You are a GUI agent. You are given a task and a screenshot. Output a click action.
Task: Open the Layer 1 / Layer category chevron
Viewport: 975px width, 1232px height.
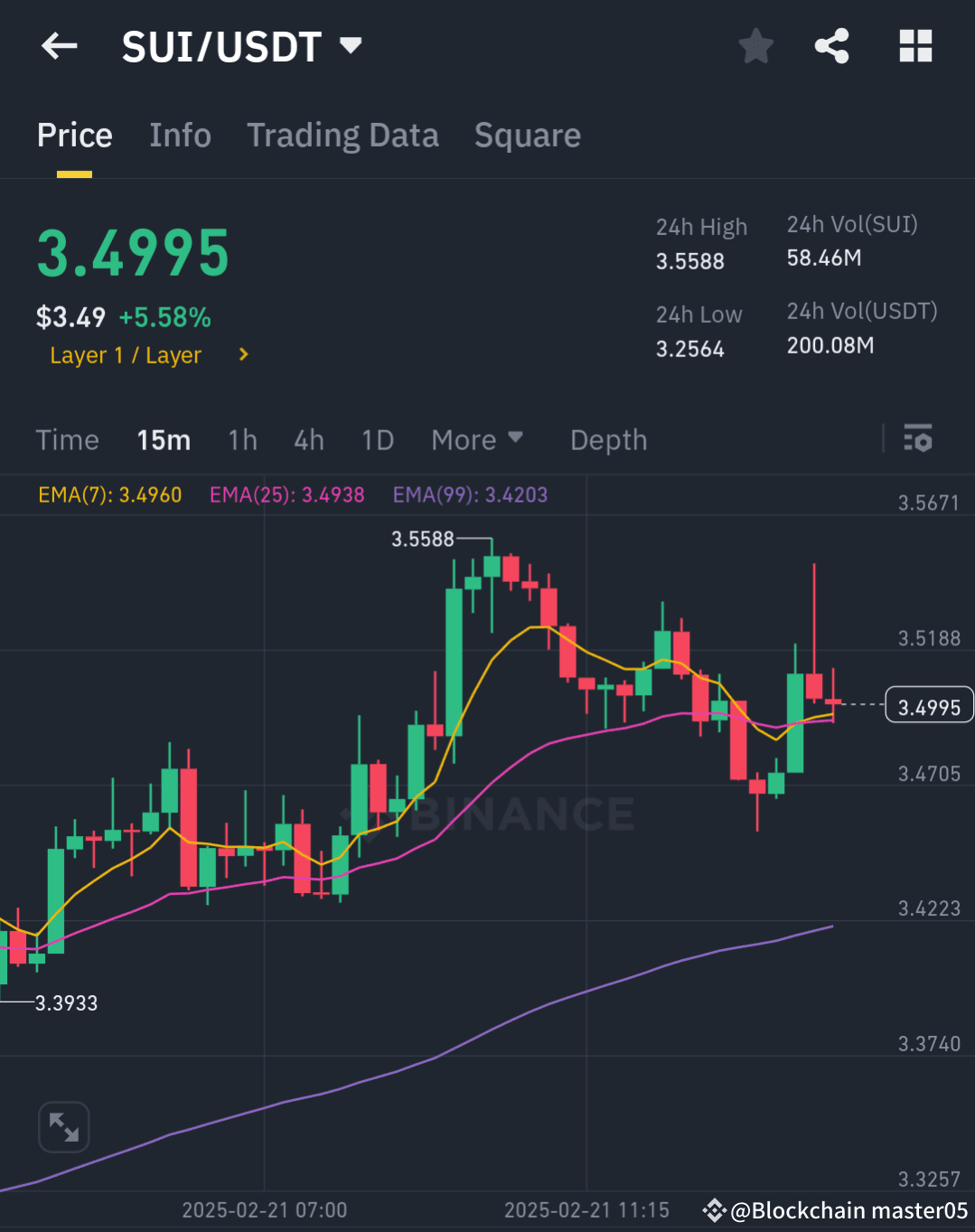click(242, 354)
